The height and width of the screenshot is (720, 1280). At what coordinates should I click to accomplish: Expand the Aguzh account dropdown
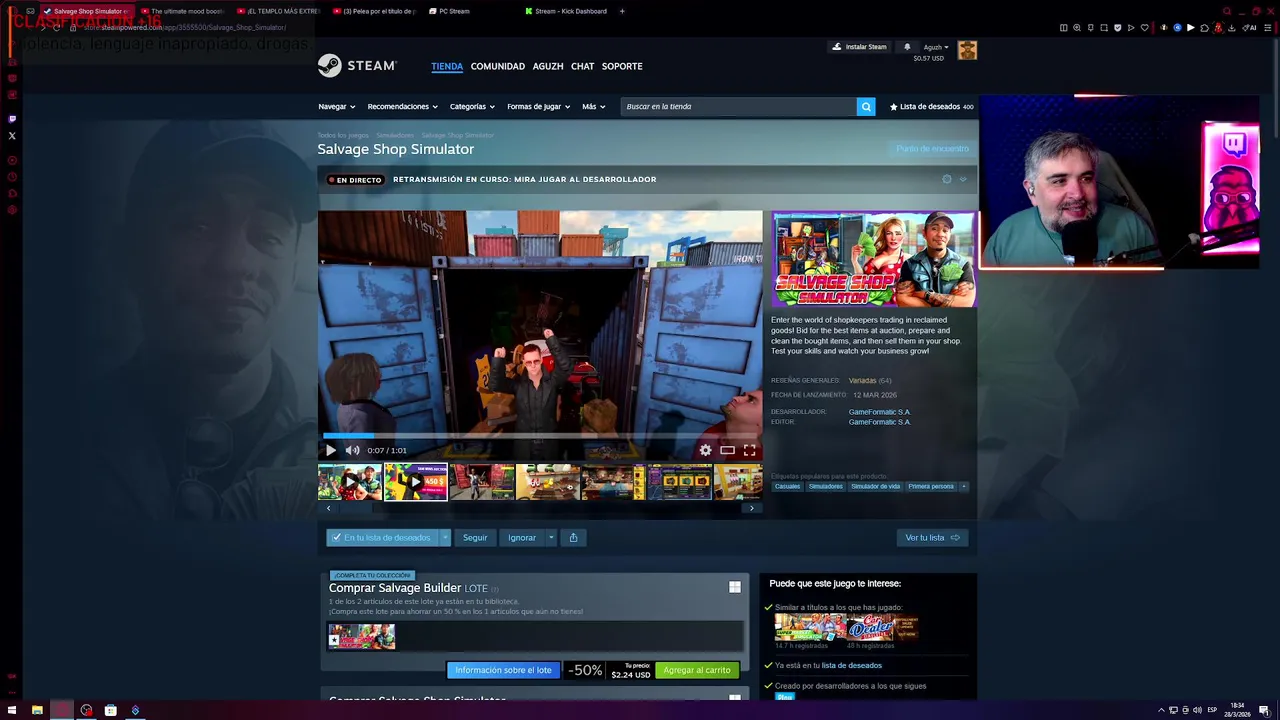[x=936, y=47]
